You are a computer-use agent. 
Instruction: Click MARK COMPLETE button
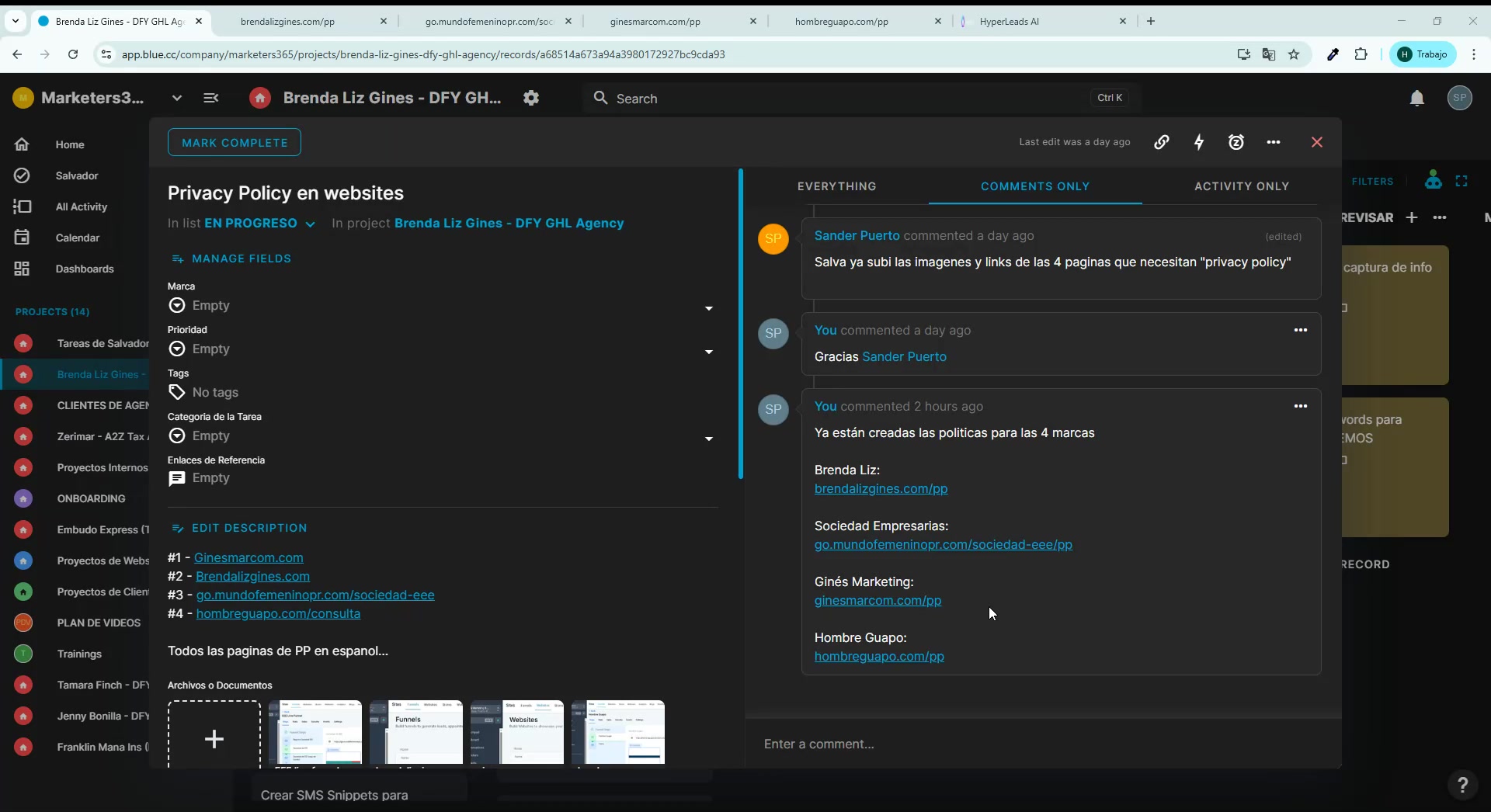235,142
